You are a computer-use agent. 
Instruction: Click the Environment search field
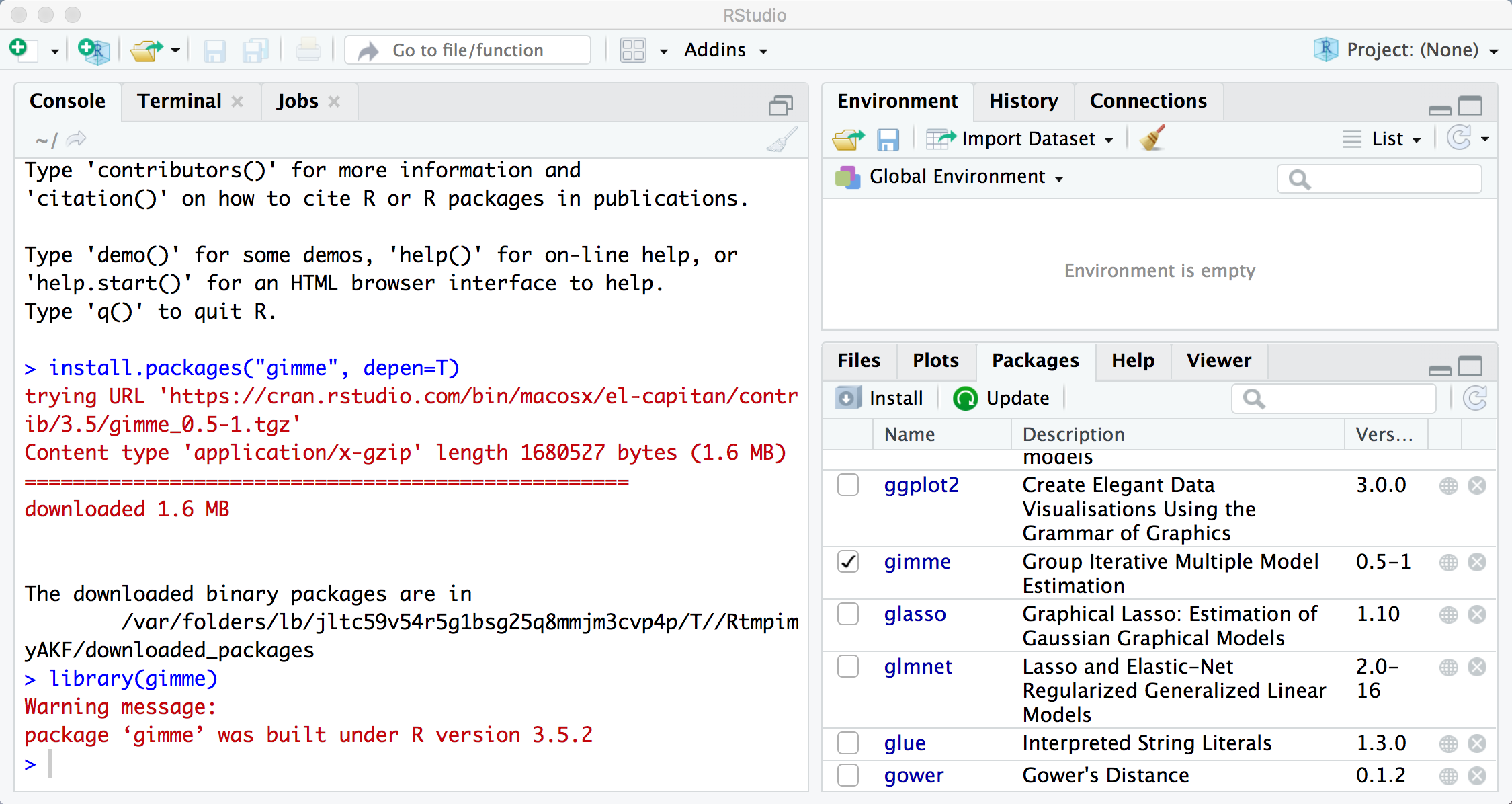[1379, 179]
